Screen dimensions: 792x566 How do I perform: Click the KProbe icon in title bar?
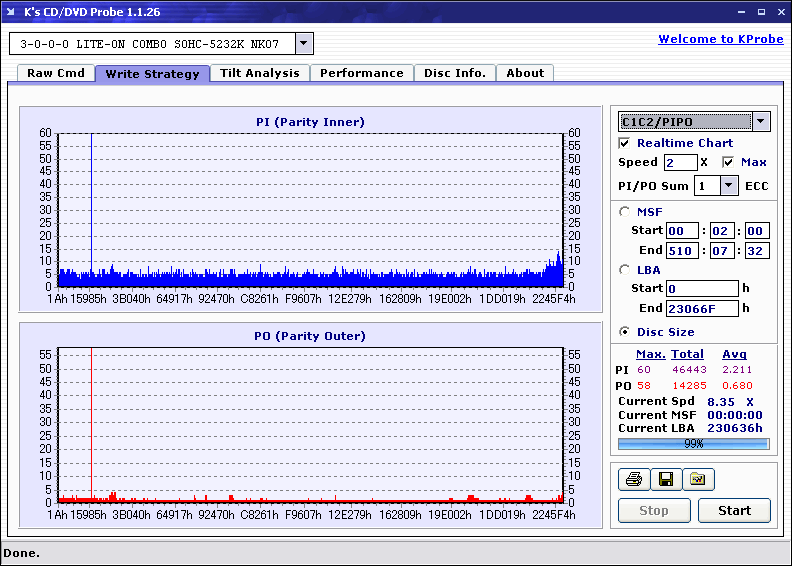tap(12, 12)
